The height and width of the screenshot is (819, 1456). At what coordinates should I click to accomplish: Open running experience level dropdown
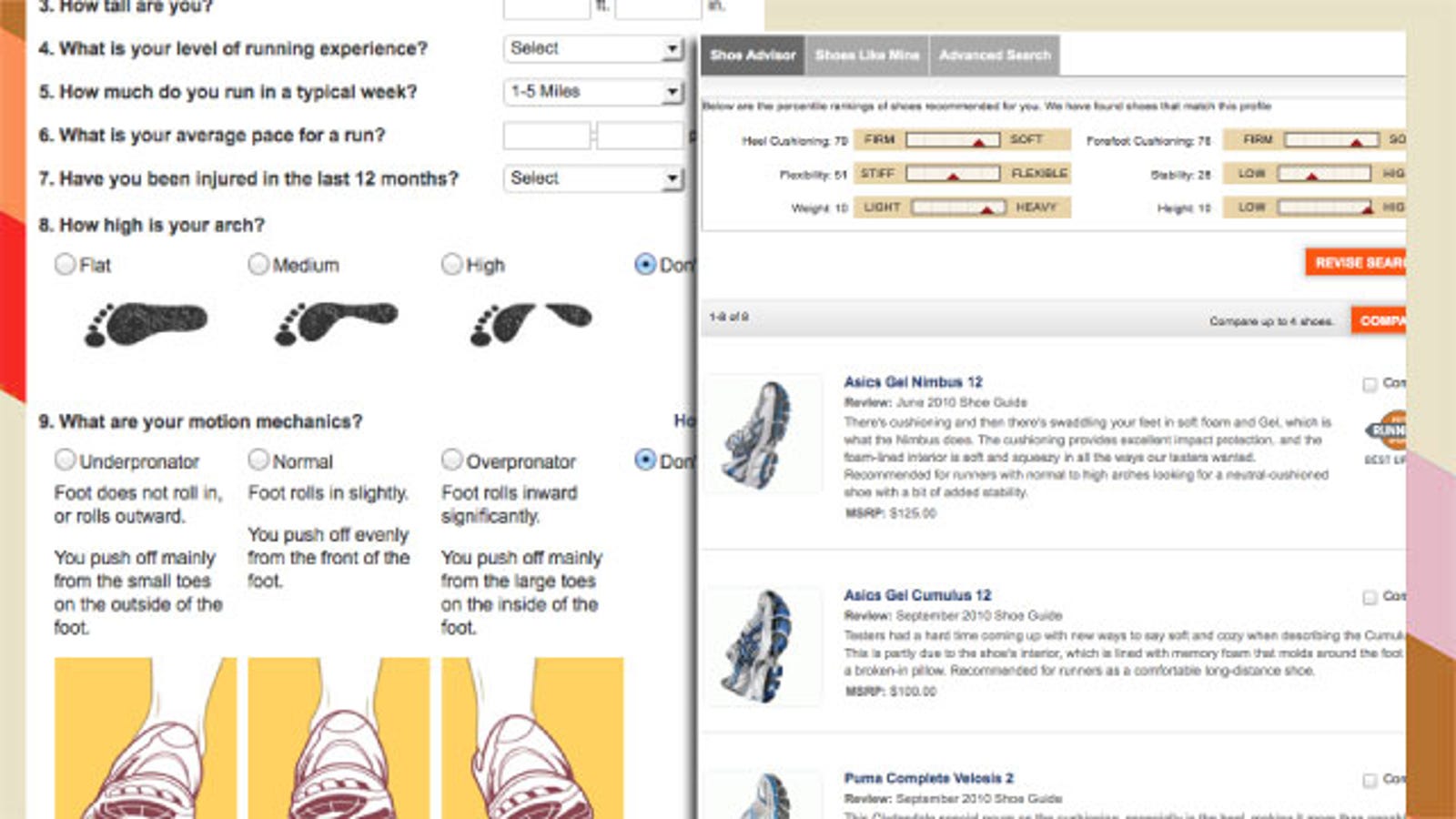pos(593,48)
